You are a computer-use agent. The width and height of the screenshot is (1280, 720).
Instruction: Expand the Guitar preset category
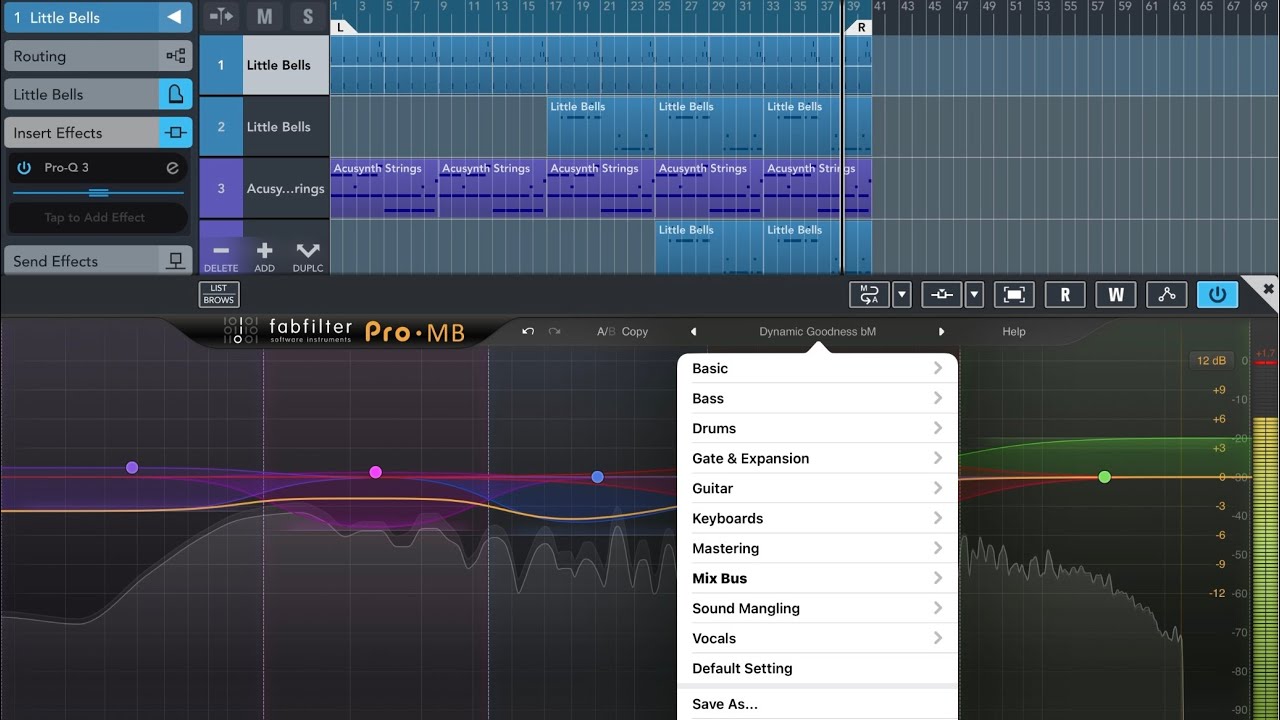(x=817, y=488)
